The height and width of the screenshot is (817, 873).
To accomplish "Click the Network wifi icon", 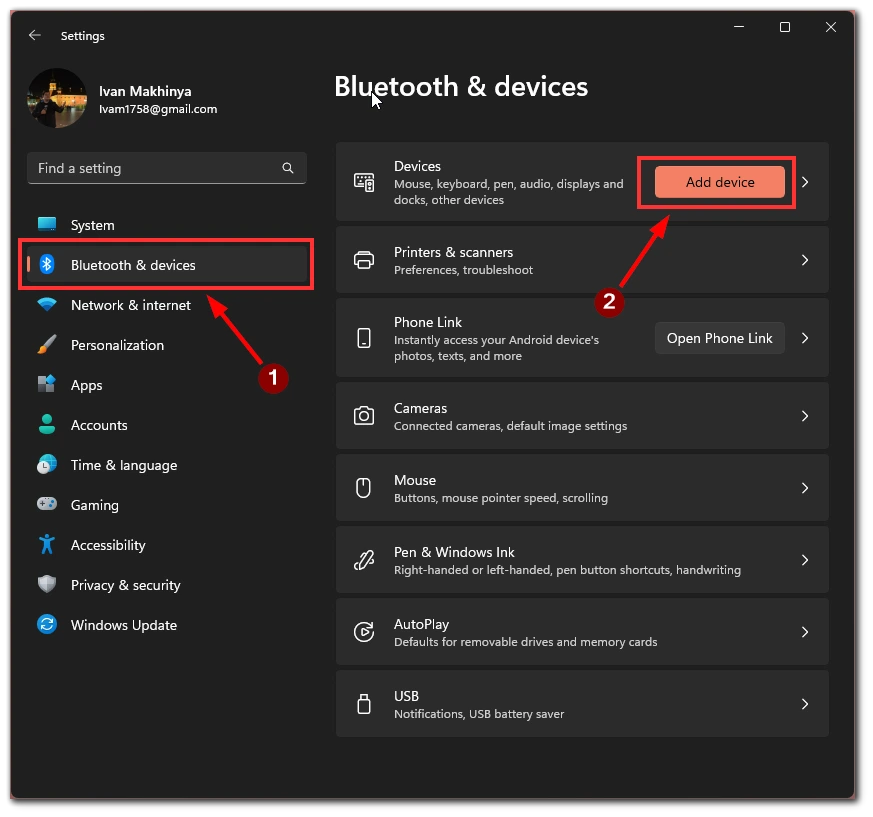I will click(47, 305).
